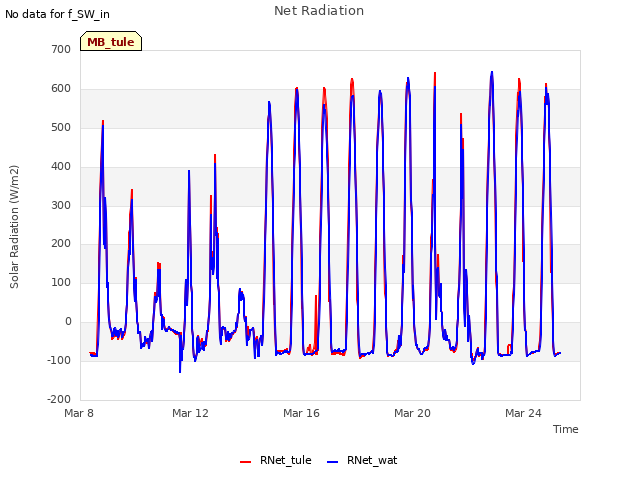Screen dimensions: 640x480
Task: Click the 0 y-axis tick label
Action: (x=68, y=322)
